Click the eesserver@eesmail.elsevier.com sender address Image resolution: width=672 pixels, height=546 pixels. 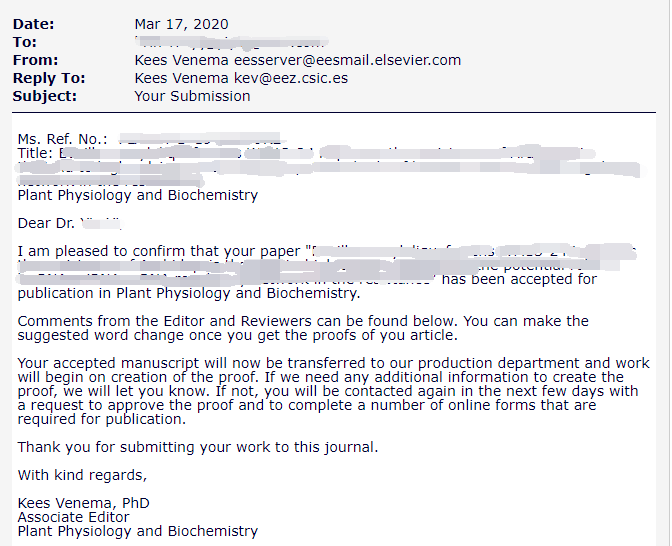click(x=347, y=60)
